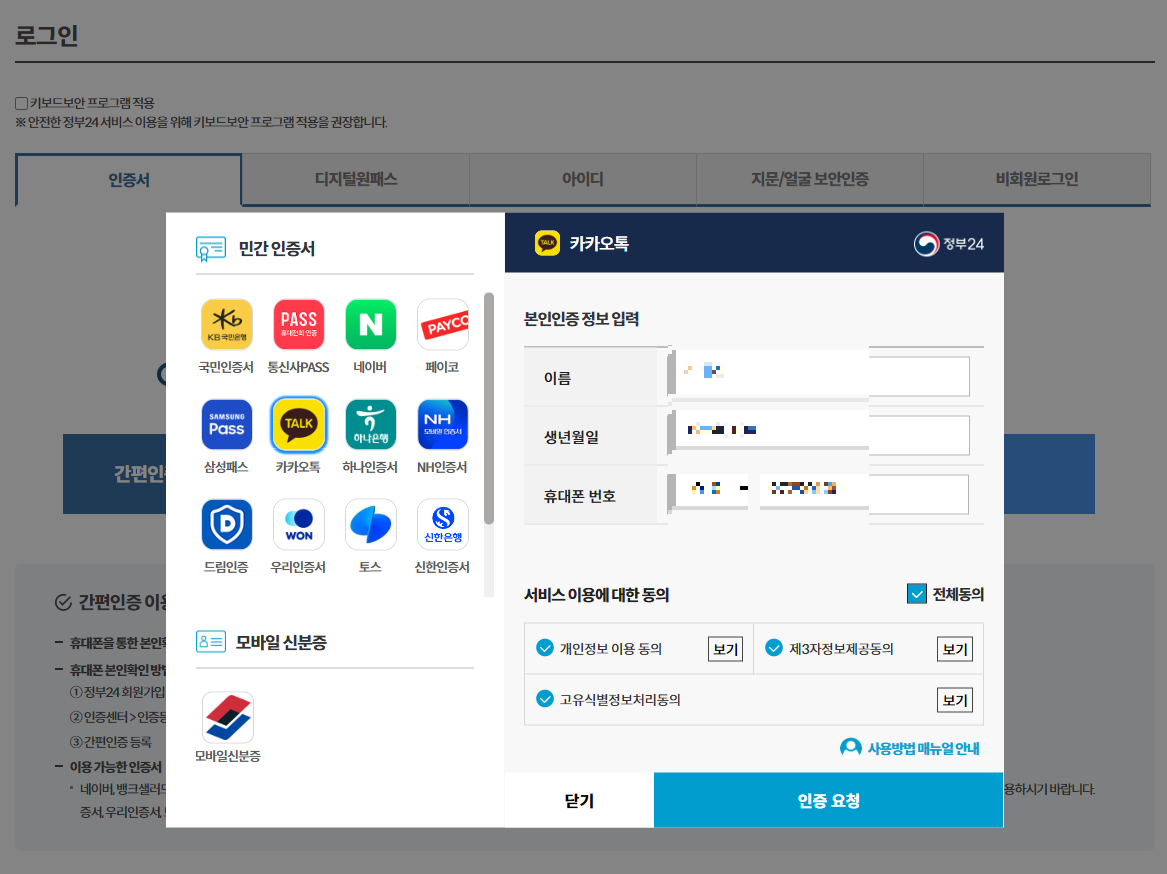Open the 비회원로그인 tab
This screenshot has width=1167, height=874.
1037,179
